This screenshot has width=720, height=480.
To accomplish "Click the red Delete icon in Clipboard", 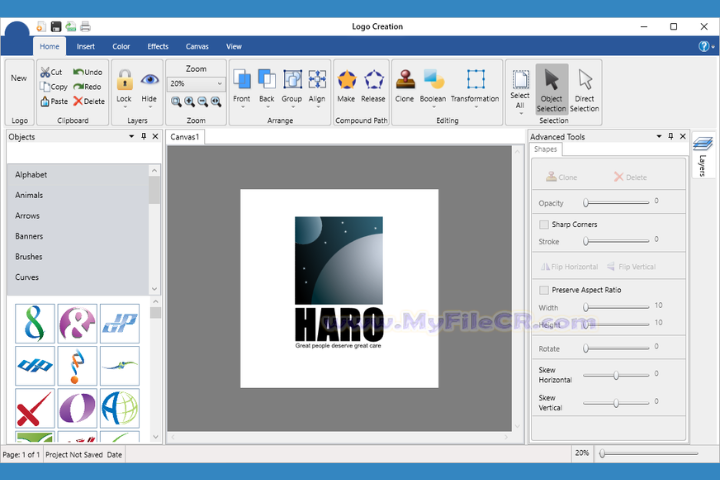I will [x=78, y=101].
